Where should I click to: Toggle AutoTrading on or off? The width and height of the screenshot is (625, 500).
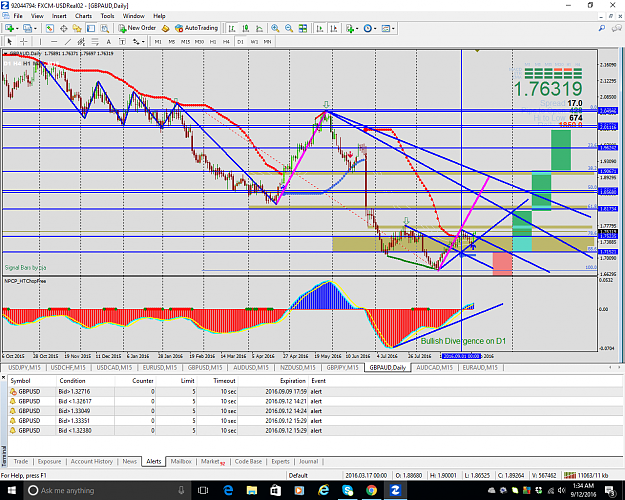(x=197, y=28)
